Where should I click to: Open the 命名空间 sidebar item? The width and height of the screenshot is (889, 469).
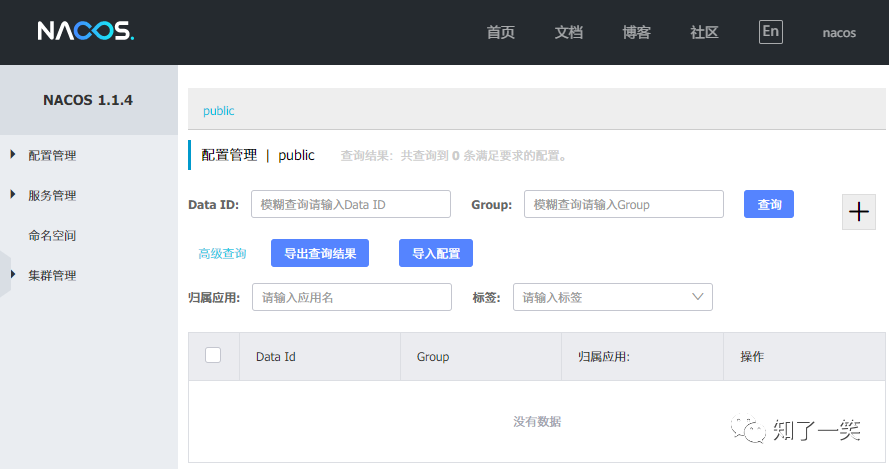pyautogui.click(x=52, y=235)
